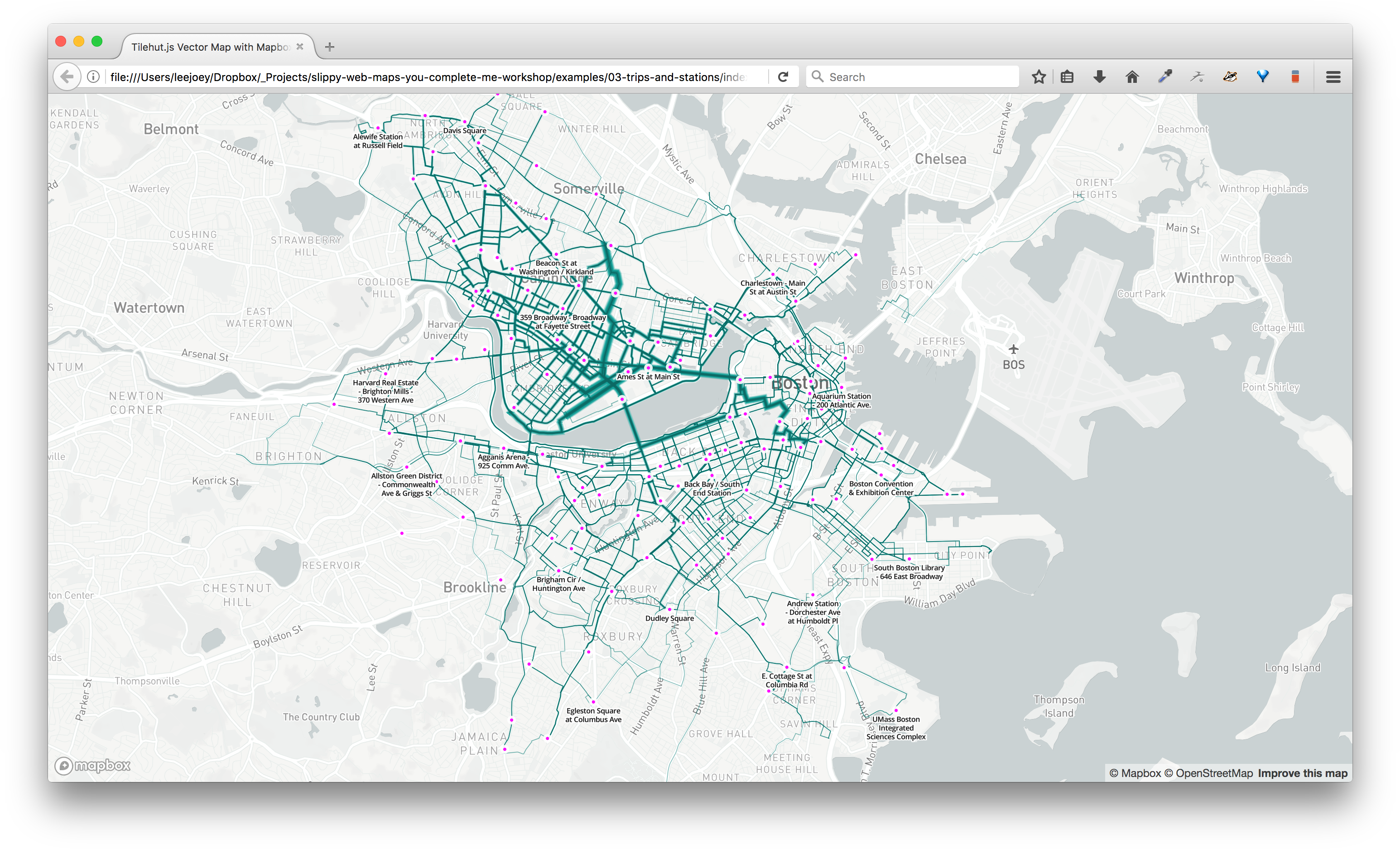Open the bookmarks list icon

coord(1067,77)
